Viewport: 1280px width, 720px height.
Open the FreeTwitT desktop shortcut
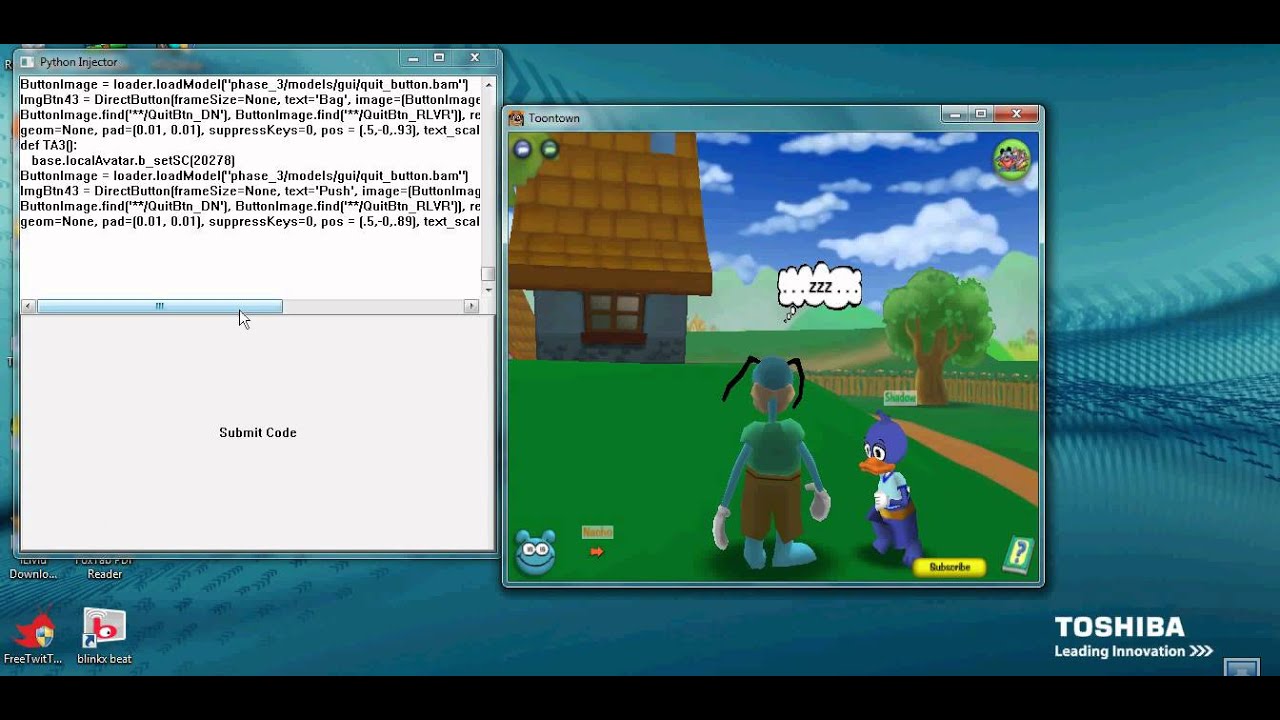pyautogui.click(x=33, y=637)
